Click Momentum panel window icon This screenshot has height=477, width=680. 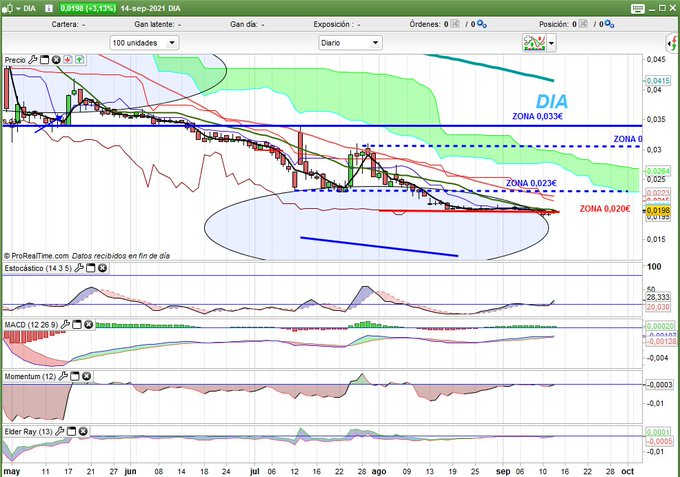[x=75, y=376]
